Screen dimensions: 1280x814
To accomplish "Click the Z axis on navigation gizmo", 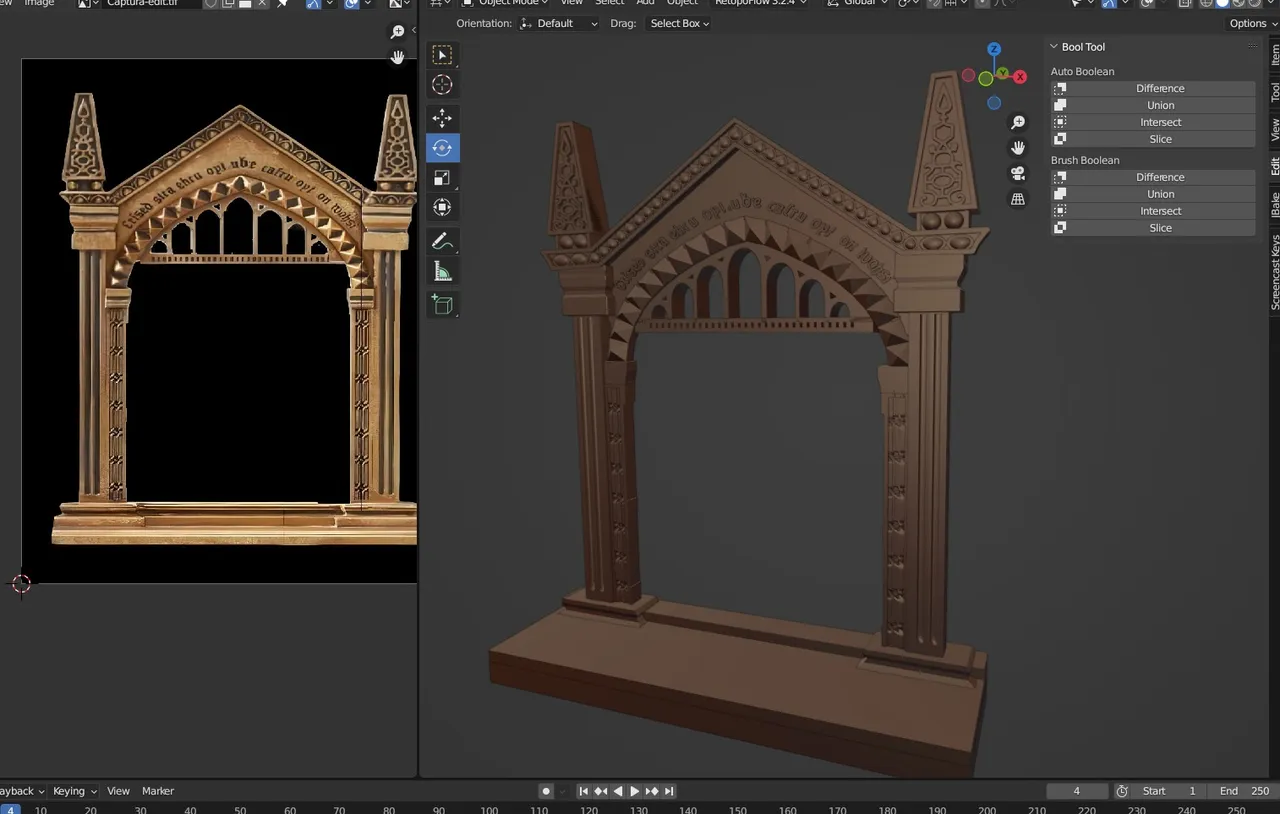I will (x=994, y=49).
